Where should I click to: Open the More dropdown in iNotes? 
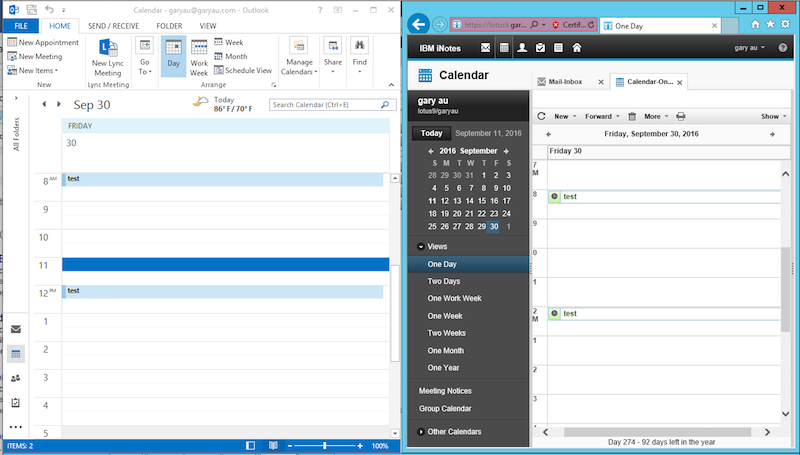tap(656, 116)
